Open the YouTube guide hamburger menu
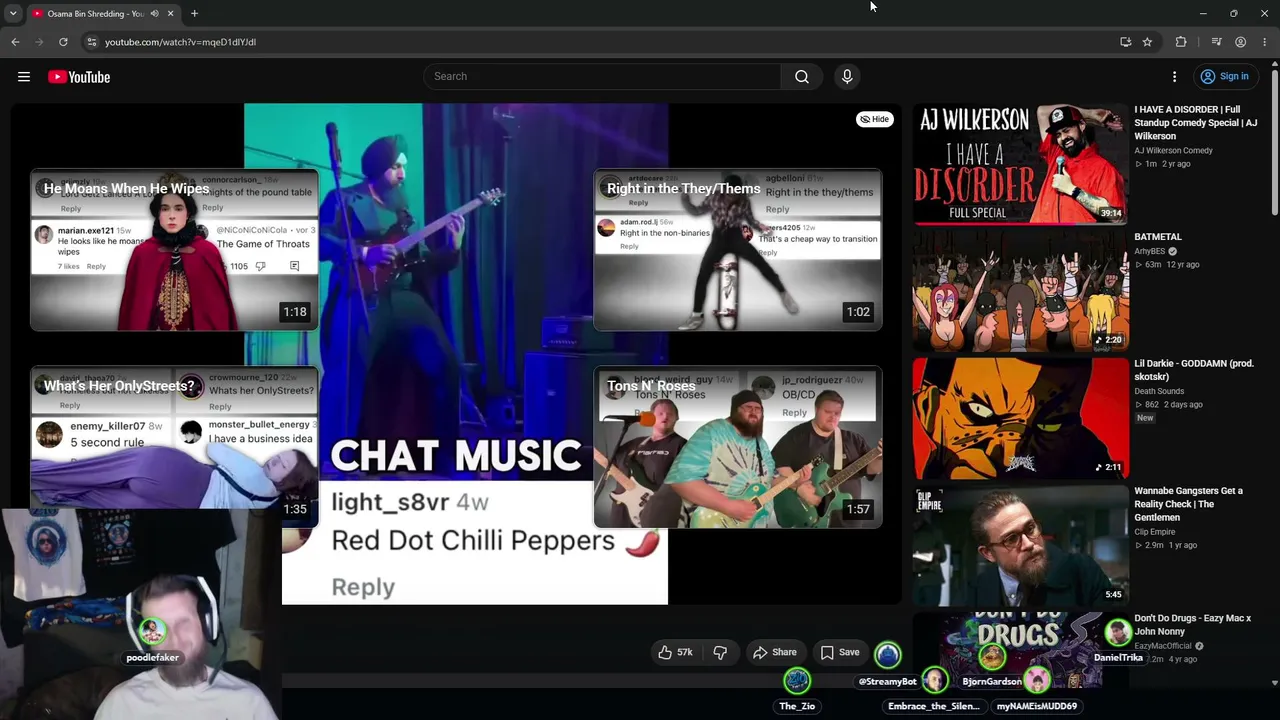1280x720 pixels. (24, 77)
